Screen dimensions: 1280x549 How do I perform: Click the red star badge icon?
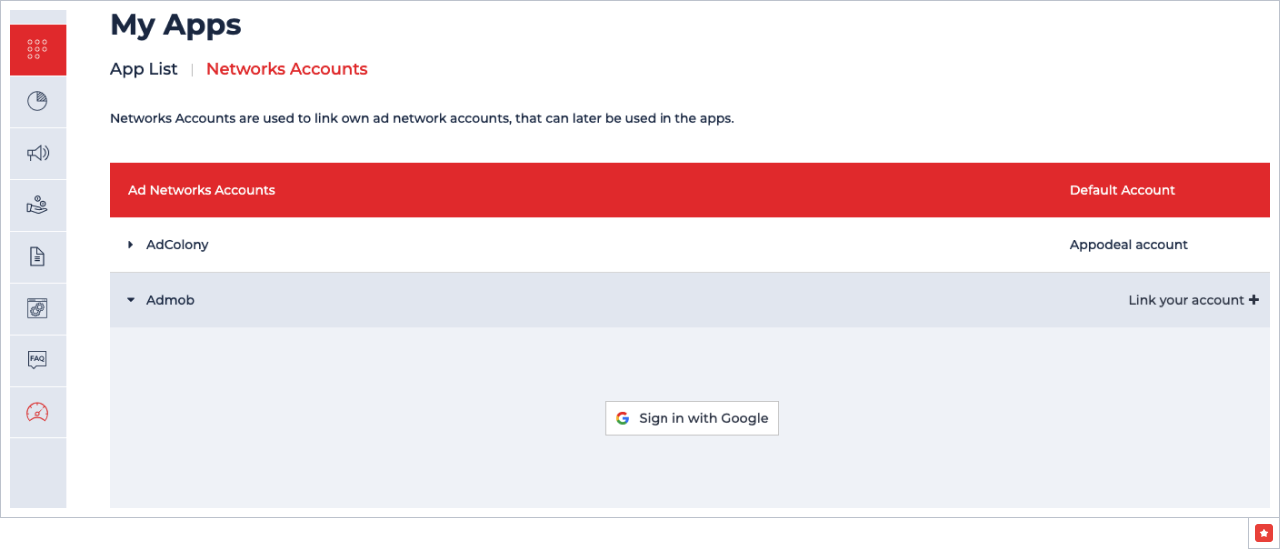(x=1264, y=533)
